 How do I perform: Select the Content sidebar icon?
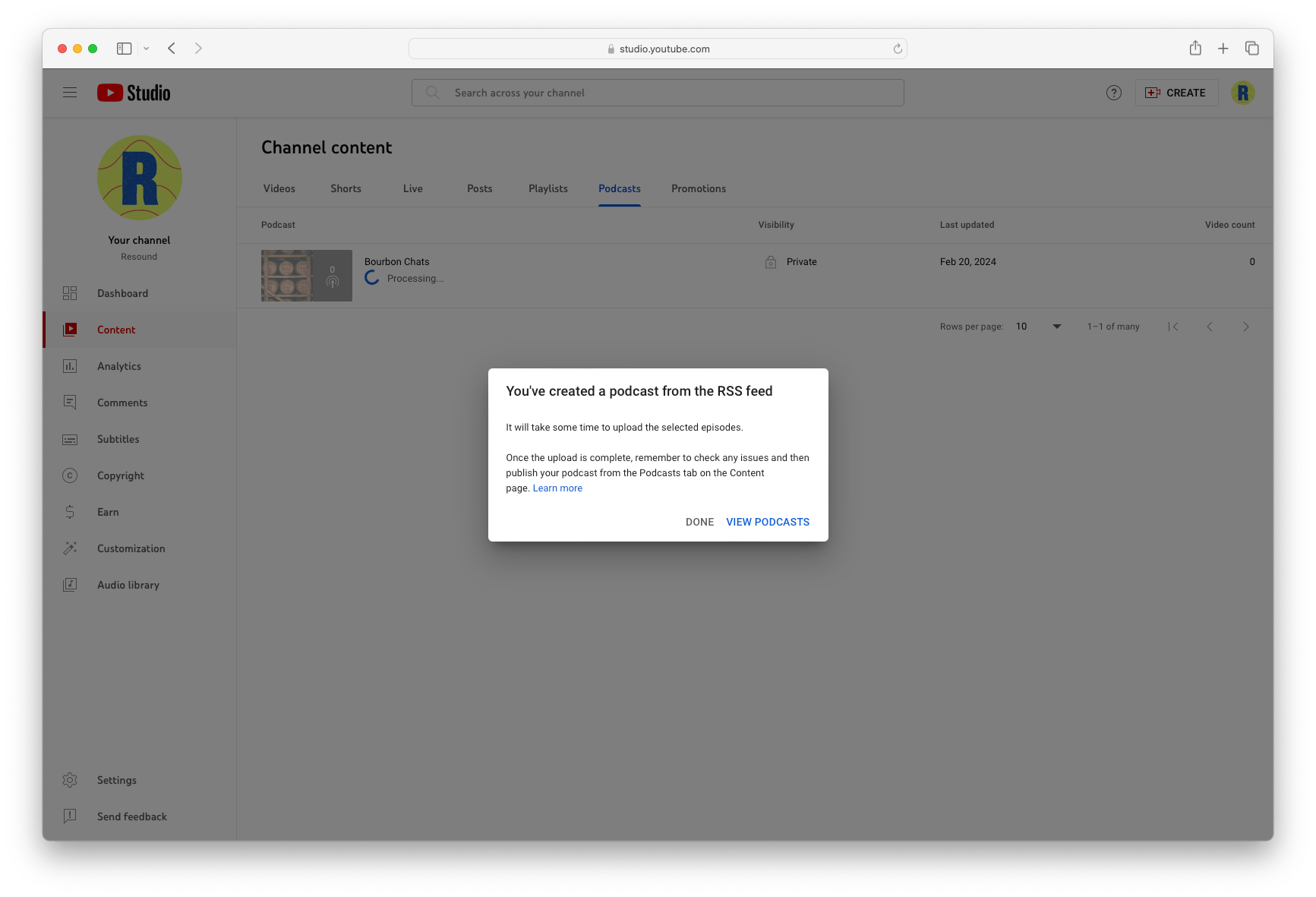tap(70, 330)
